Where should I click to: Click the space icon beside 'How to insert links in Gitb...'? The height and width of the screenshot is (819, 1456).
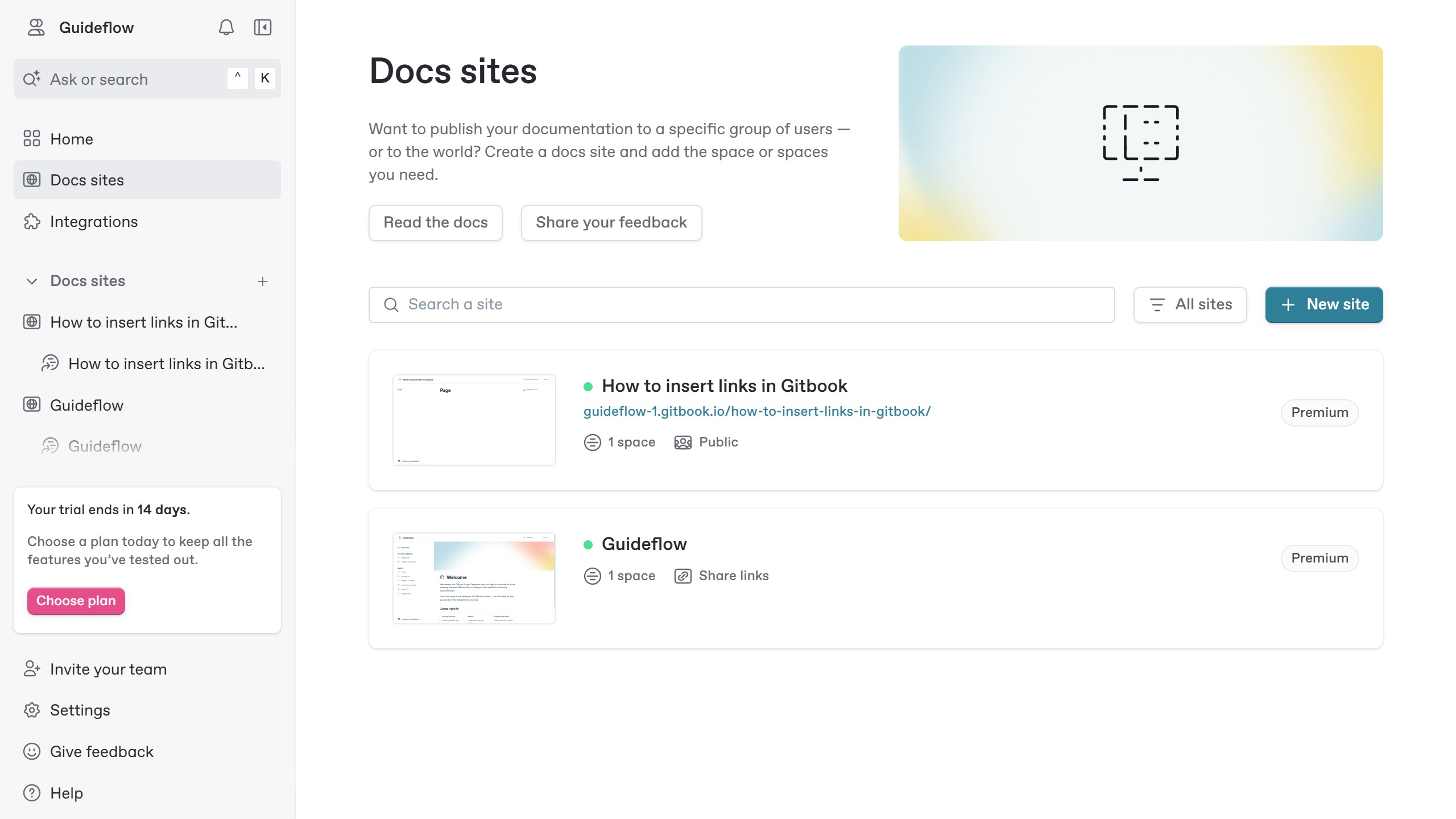(x=50, y=363)
